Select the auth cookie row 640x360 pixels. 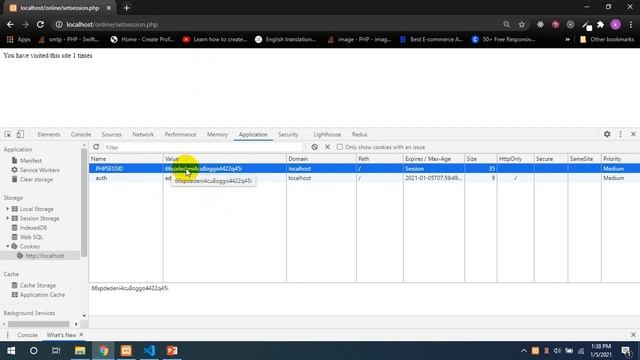point(364,178)
